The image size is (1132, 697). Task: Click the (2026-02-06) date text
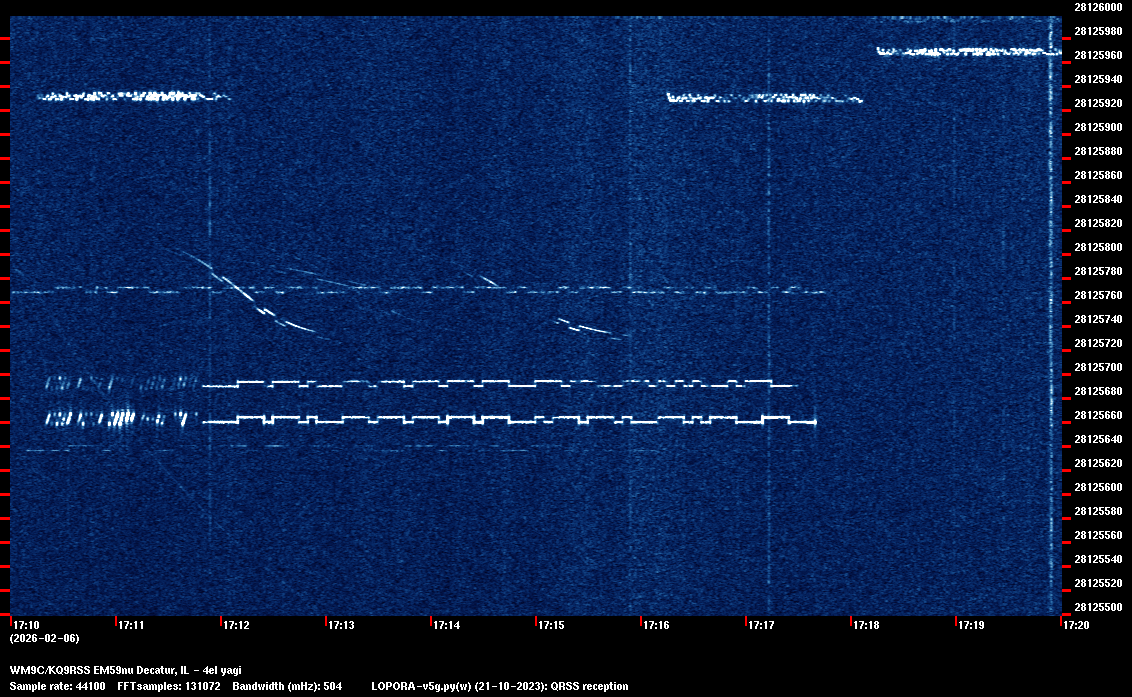click(x=44, y=638)
